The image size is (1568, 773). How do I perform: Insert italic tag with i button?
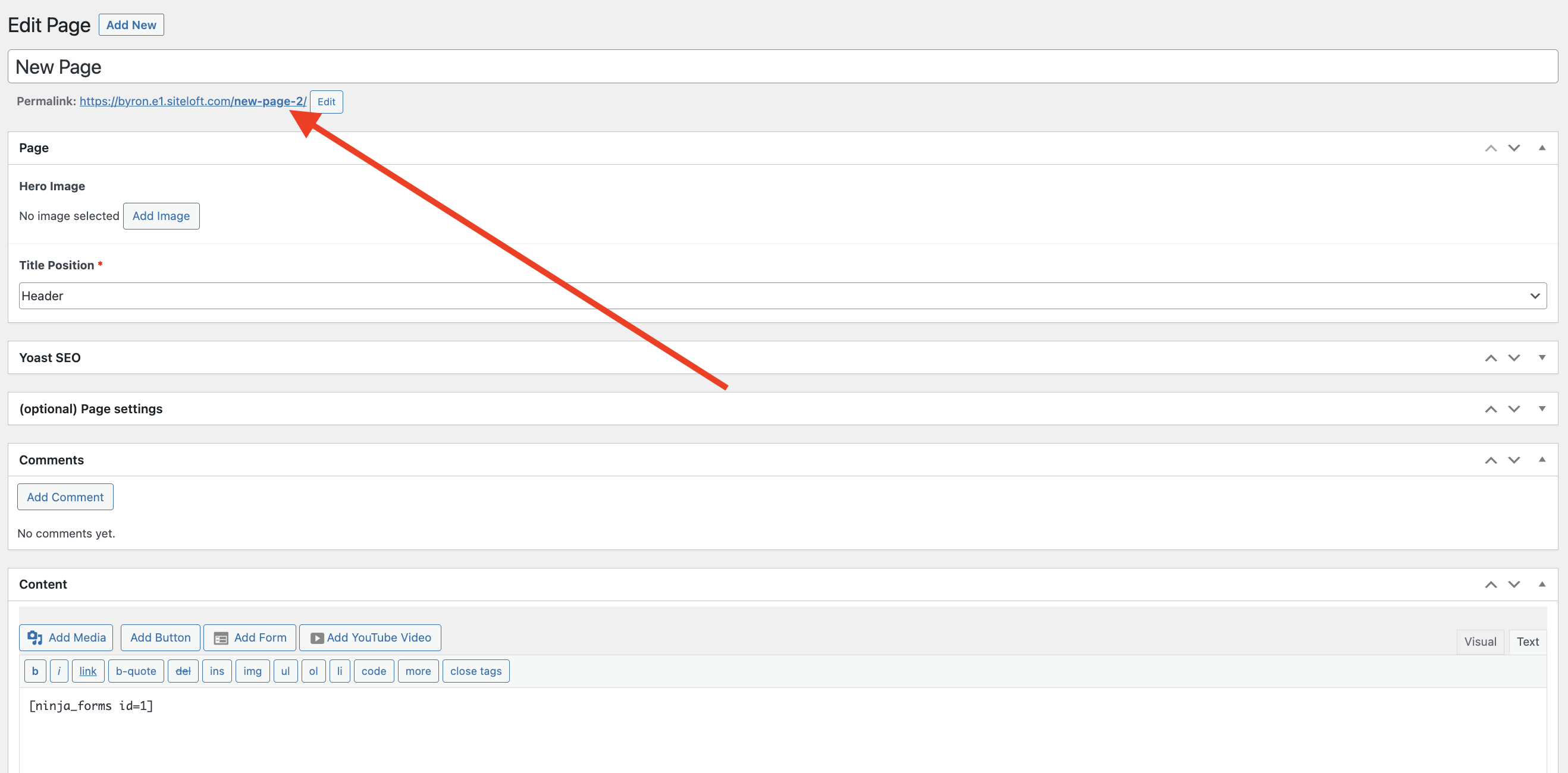(x=59, y=671)
